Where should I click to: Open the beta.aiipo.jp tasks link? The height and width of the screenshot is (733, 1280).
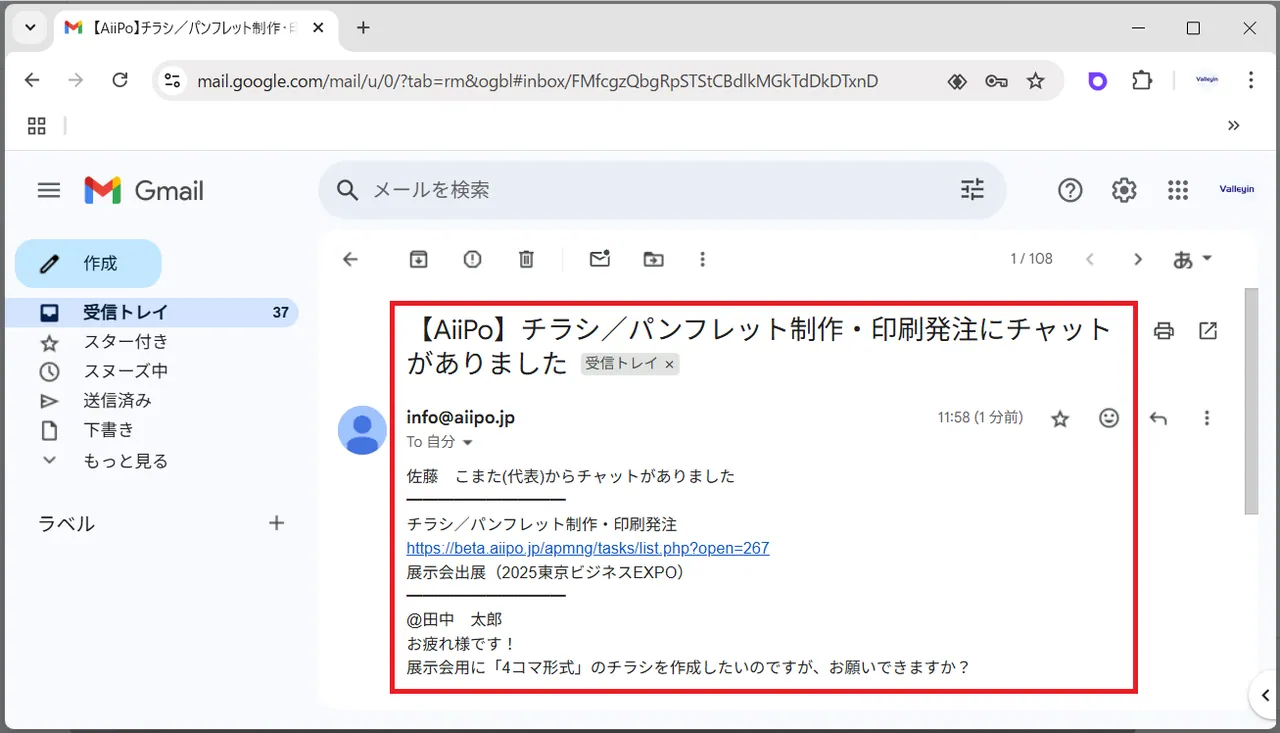coord(588,548)
